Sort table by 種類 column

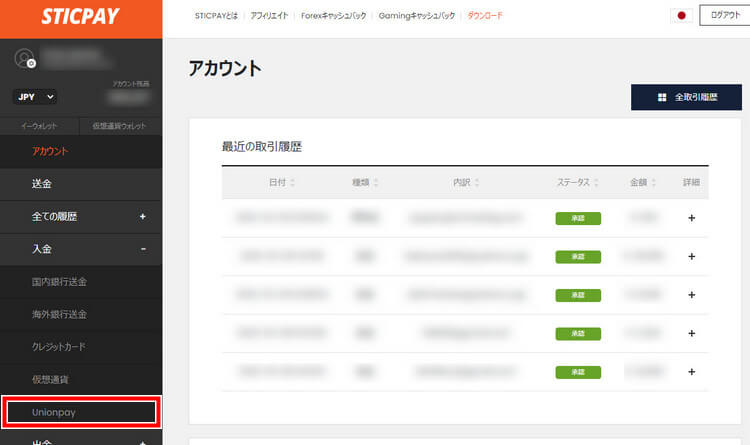pos(365,182)
